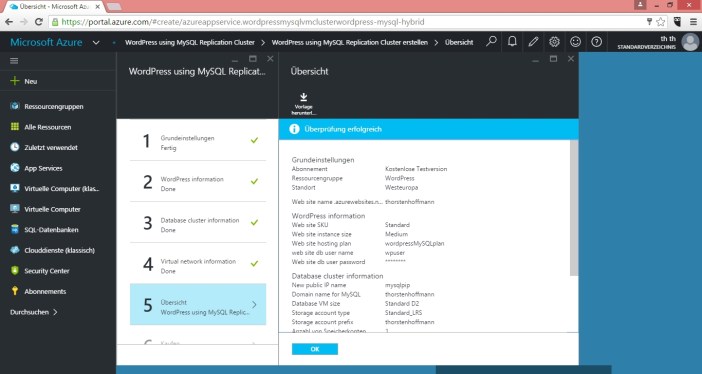Click the App Services globe icon

pos(15,168)
